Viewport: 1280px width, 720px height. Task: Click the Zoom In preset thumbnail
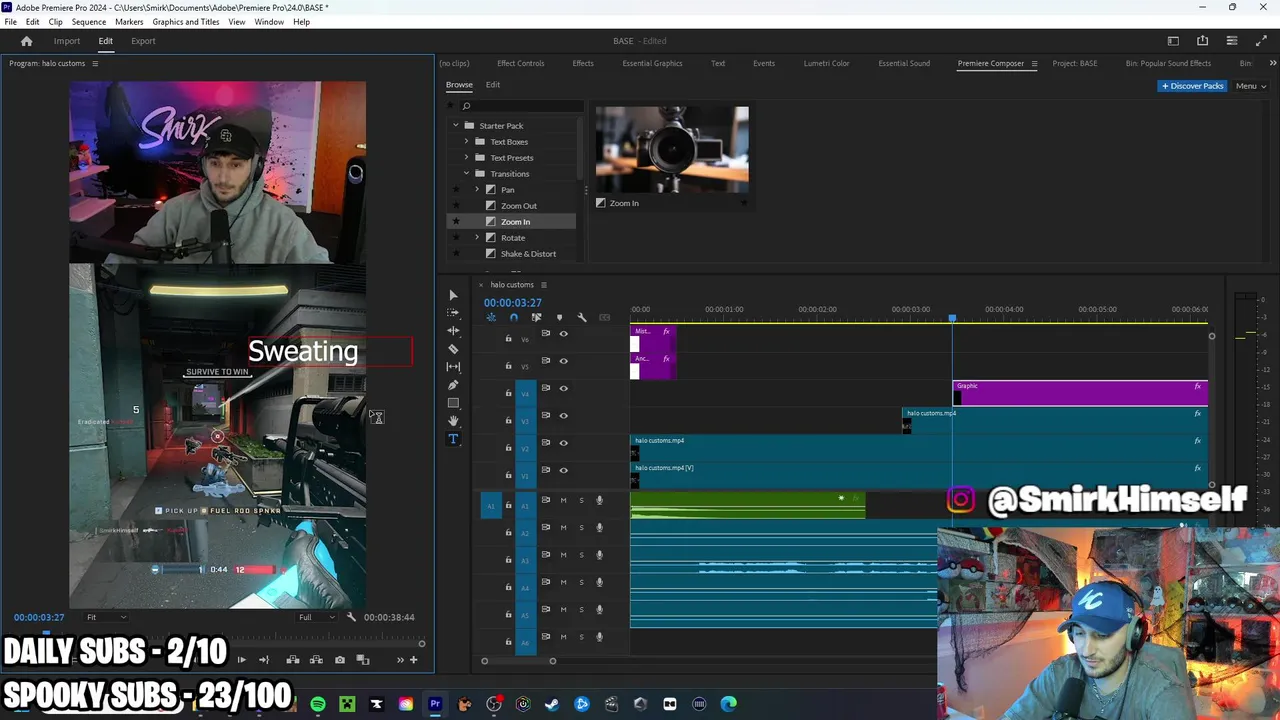tap(672, 150)
